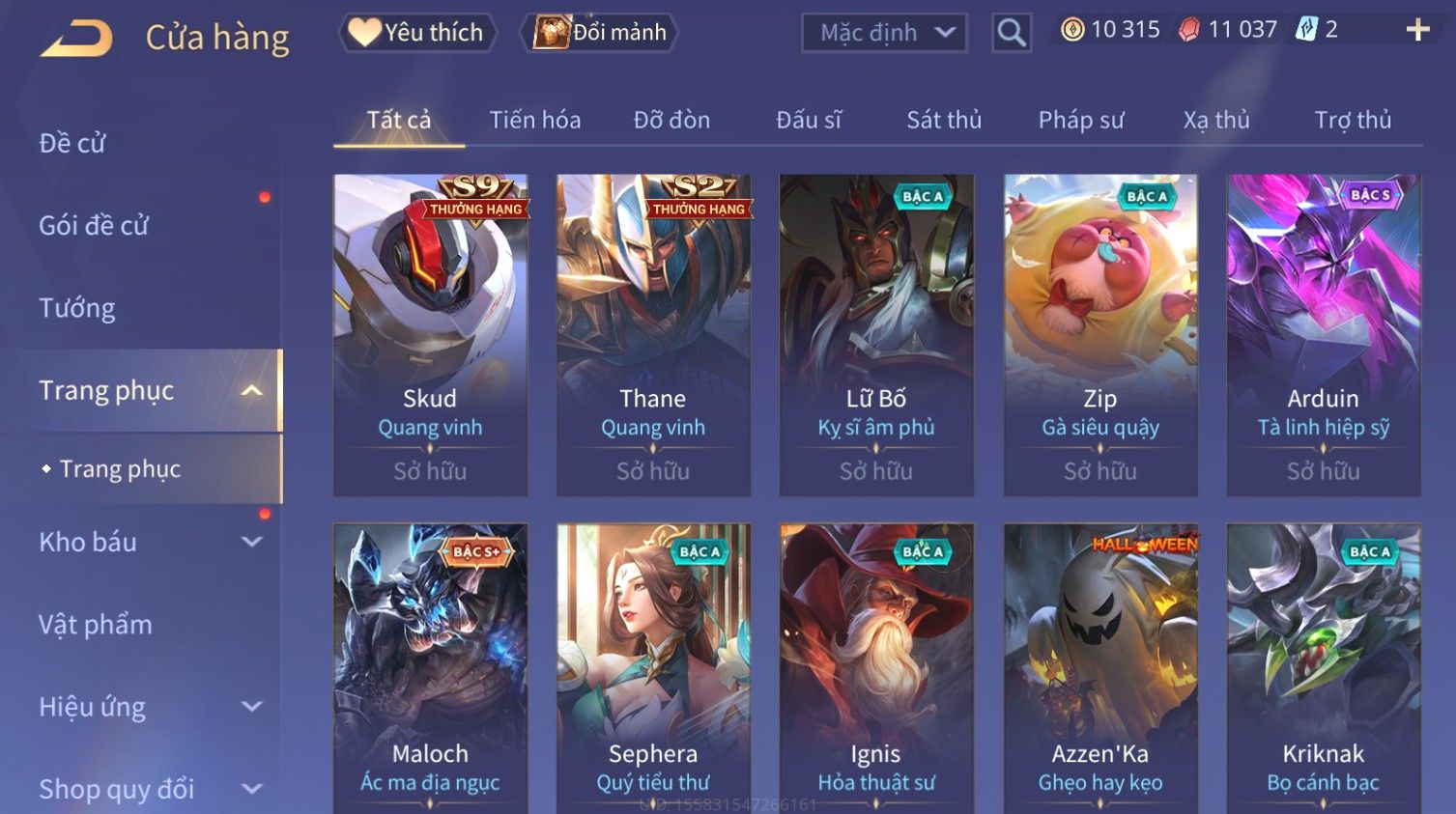Open the Mặc định sort dropdown
1456x814 pixels.
[884, 34]
